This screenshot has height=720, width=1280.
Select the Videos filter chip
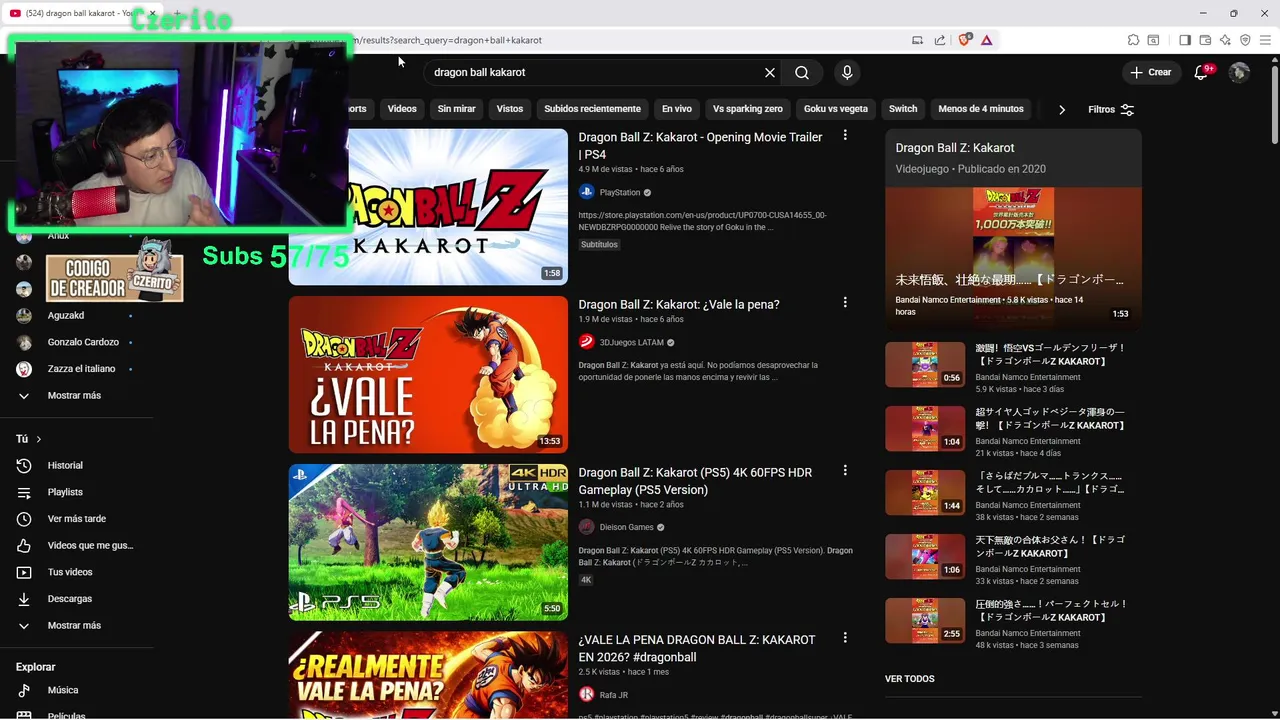[x=402, y=109]
